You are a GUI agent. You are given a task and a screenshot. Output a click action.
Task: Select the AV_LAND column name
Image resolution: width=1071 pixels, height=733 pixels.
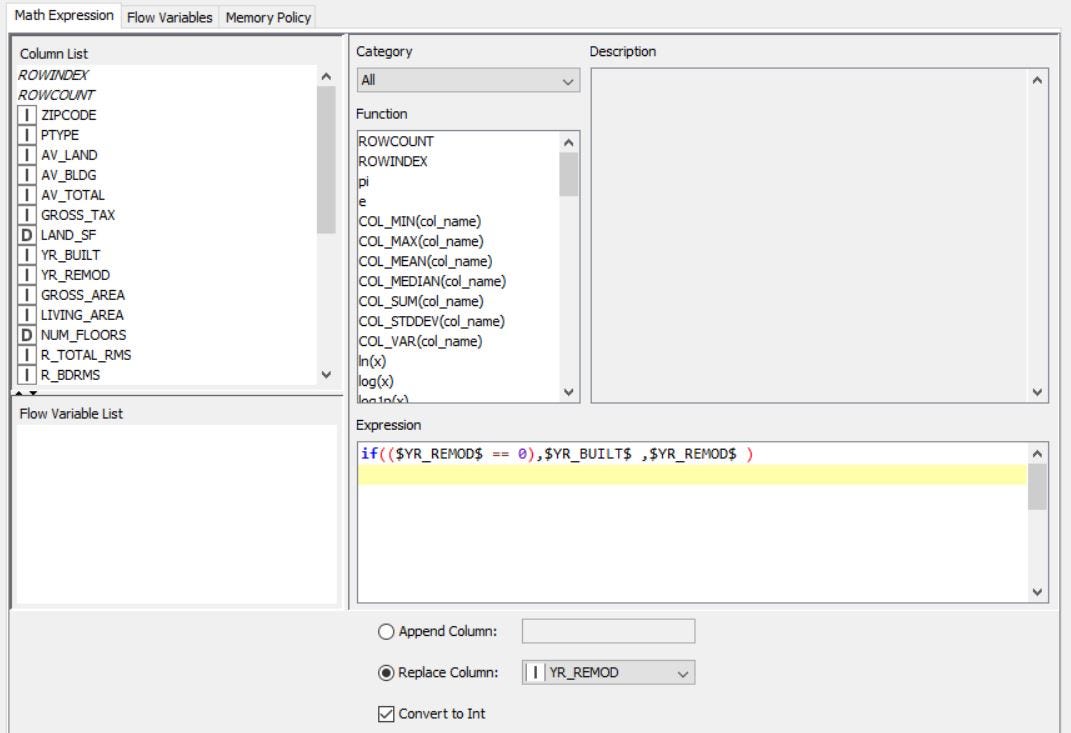69,155
